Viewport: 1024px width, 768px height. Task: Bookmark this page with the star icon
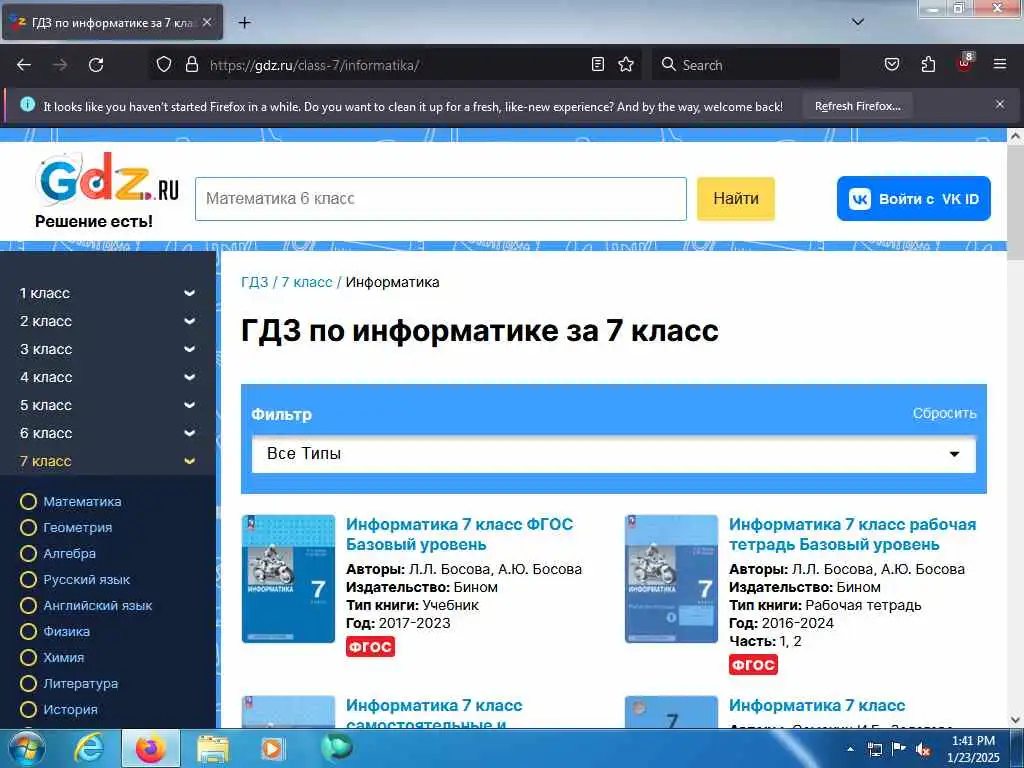626,65
